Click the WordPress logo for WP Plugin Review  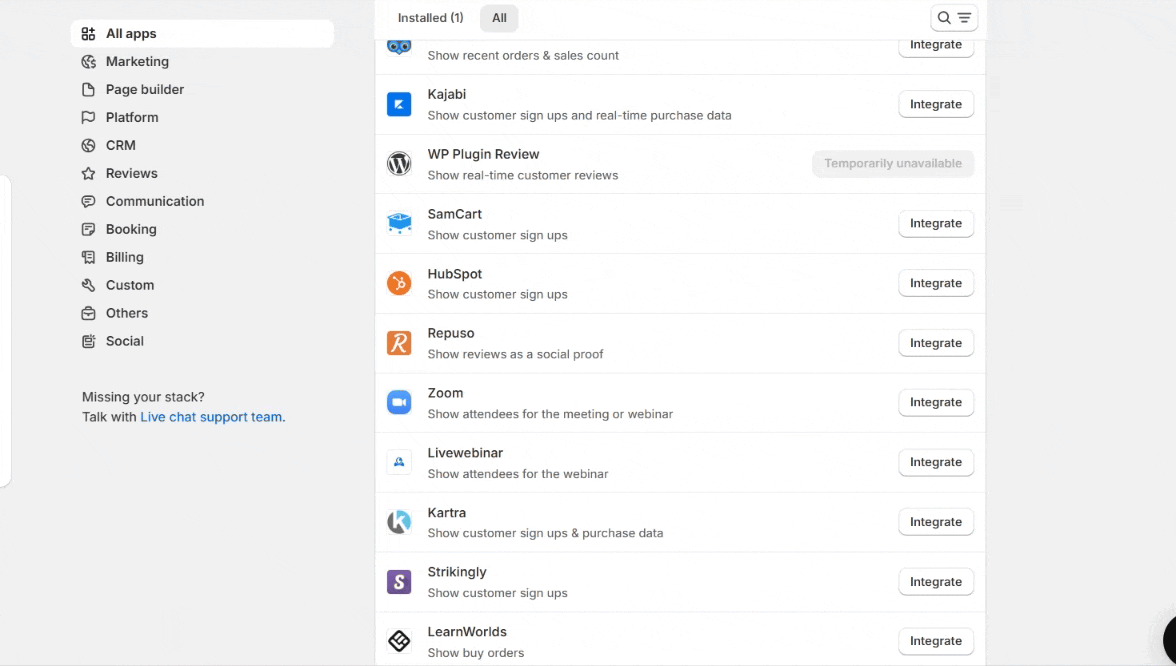[x=399, y=164]
